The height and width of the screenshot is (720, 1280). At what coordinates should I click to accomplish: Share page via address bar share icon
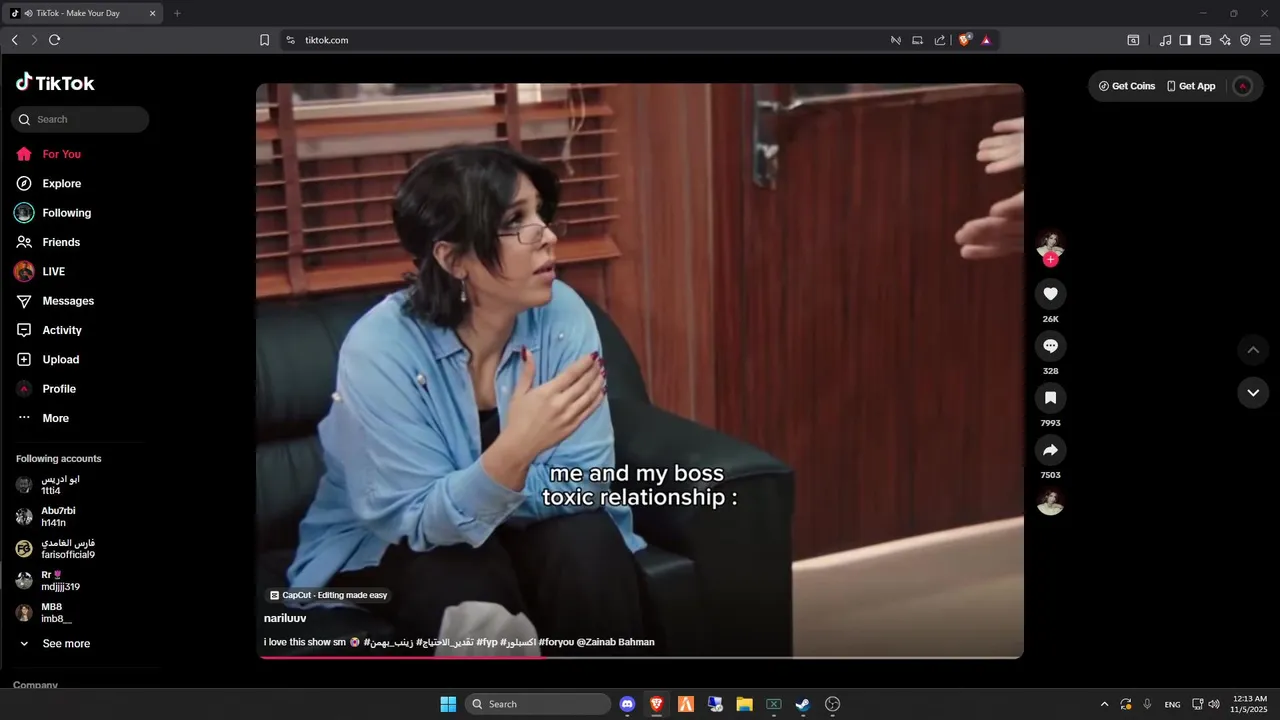tap(940, 40)
